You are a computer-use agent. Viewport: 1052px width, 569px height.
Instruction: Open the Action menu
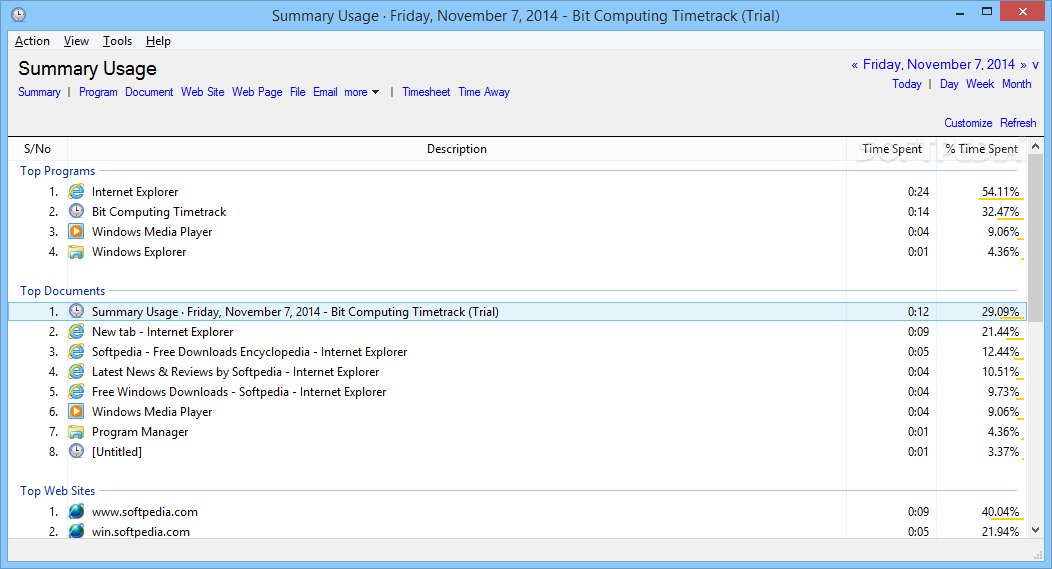coord(32,41)
